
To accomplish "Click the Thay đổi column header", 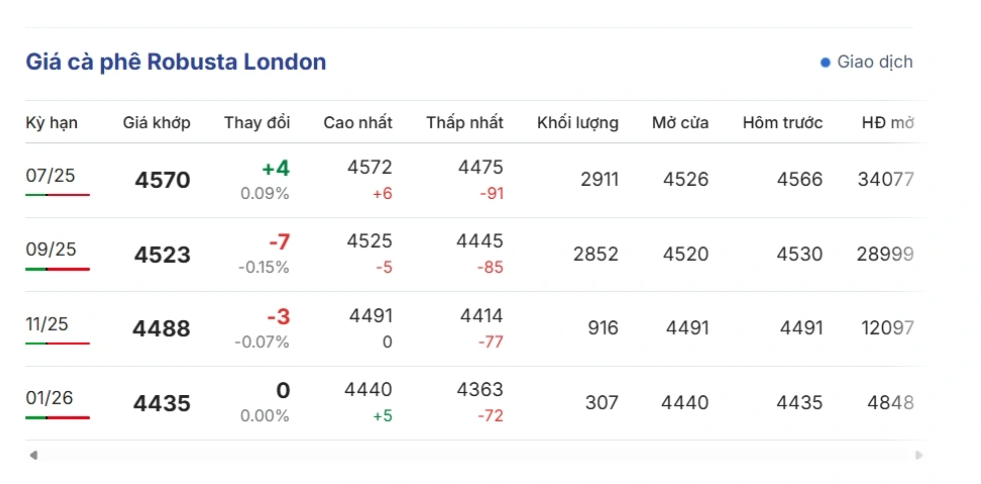I will (x=257, y=123).
